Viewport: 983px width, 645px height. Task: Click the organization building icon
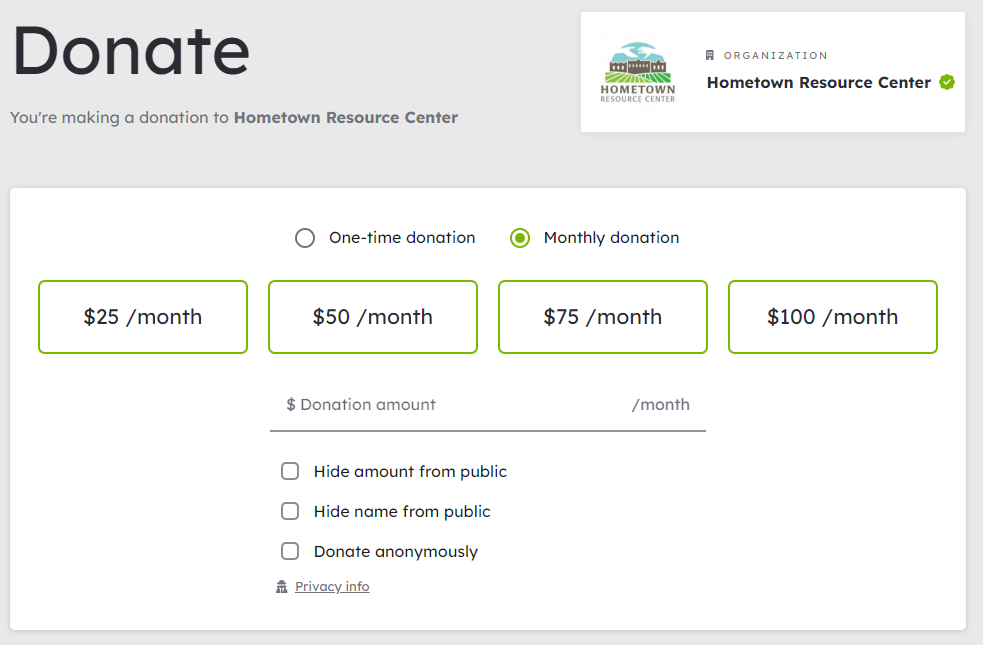pos(710,56)
